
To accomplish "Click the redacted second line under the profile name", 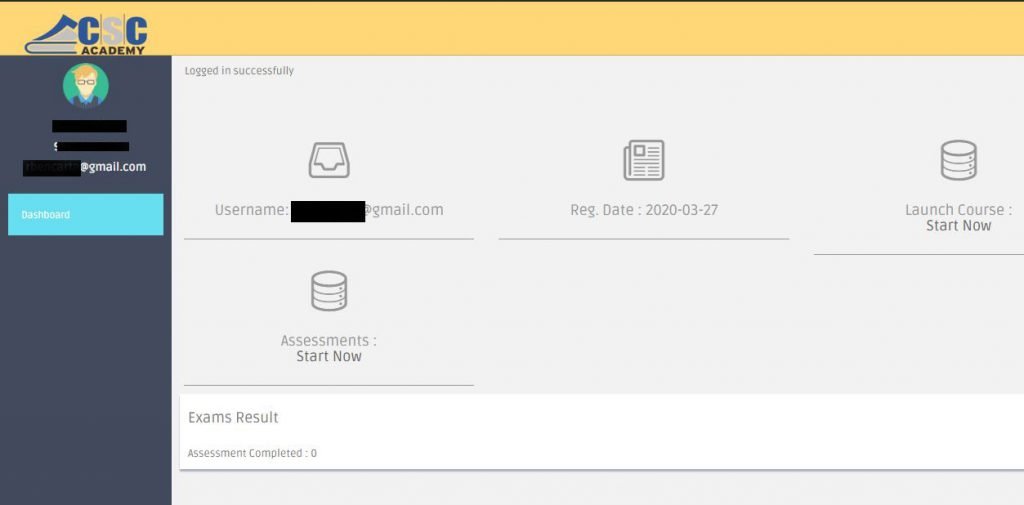I will point(91,147).
